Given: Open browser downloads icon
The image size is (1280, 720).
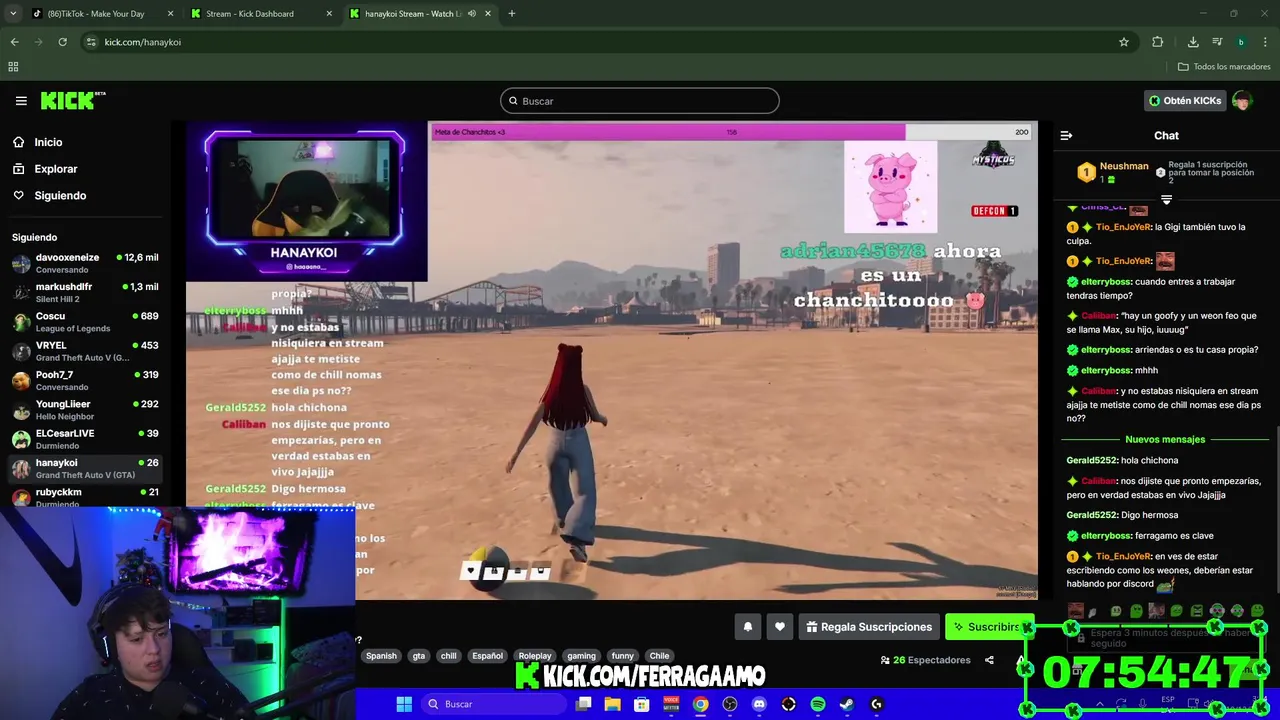Looking at the screenshot, I should tap(1193, 42).
